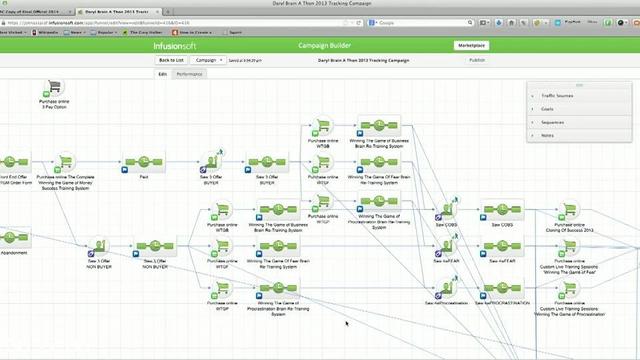The width and height of the screenshot is (640, 360).
Task: Select the Saw 3 Offer NON BUYER goal icon
Action: tap(99, 246)
